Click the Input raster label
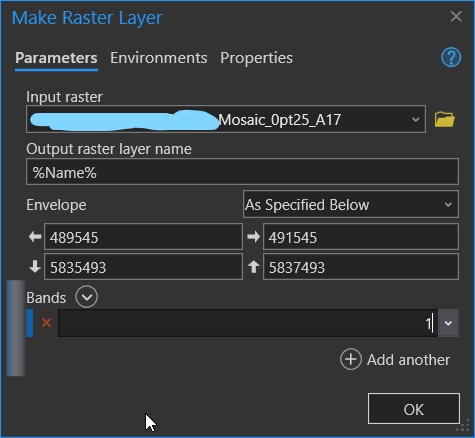 coord(64,97)
